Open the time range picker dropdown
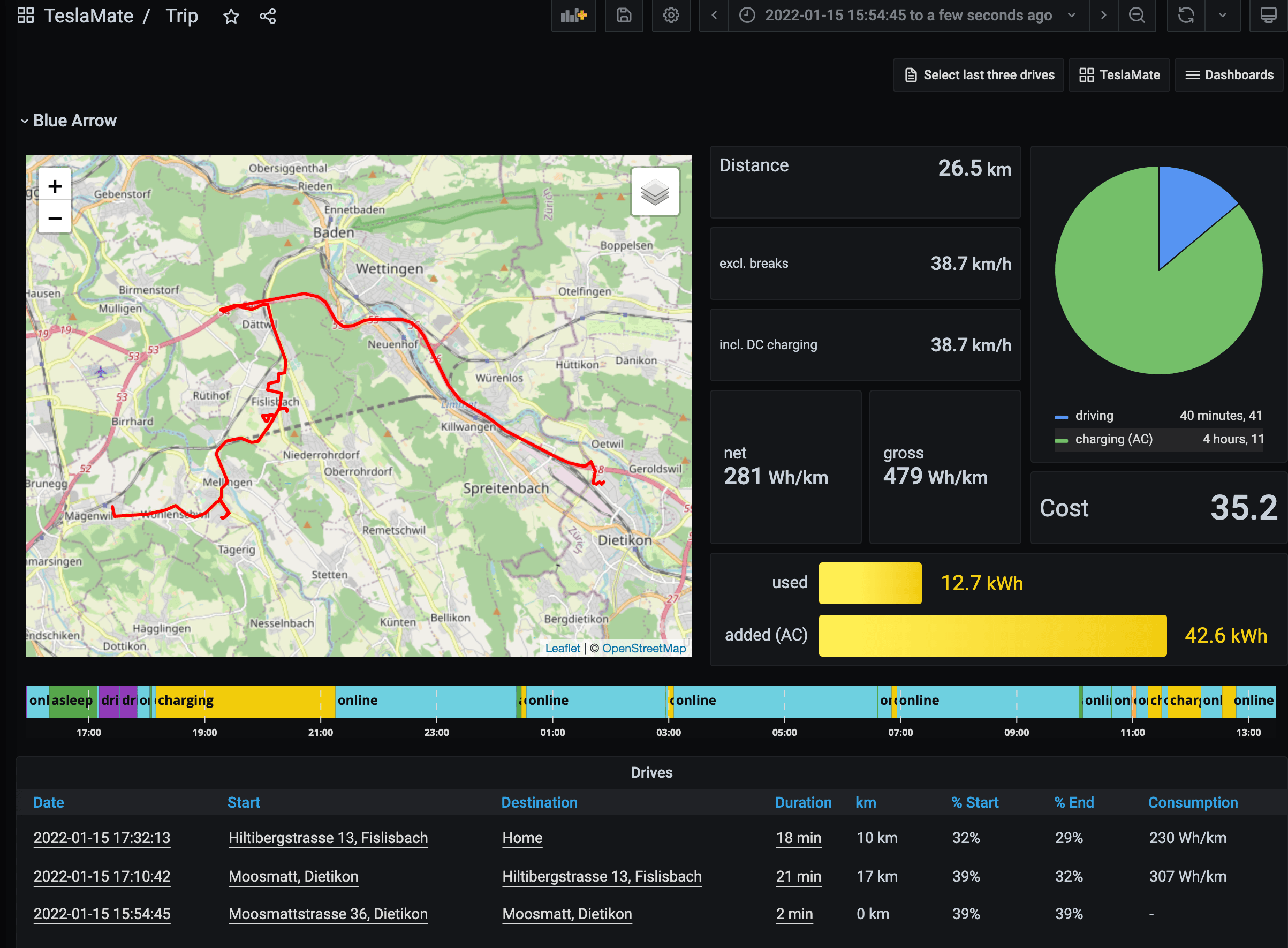Viewport: 1288px width, 948px height. [908, 16]
